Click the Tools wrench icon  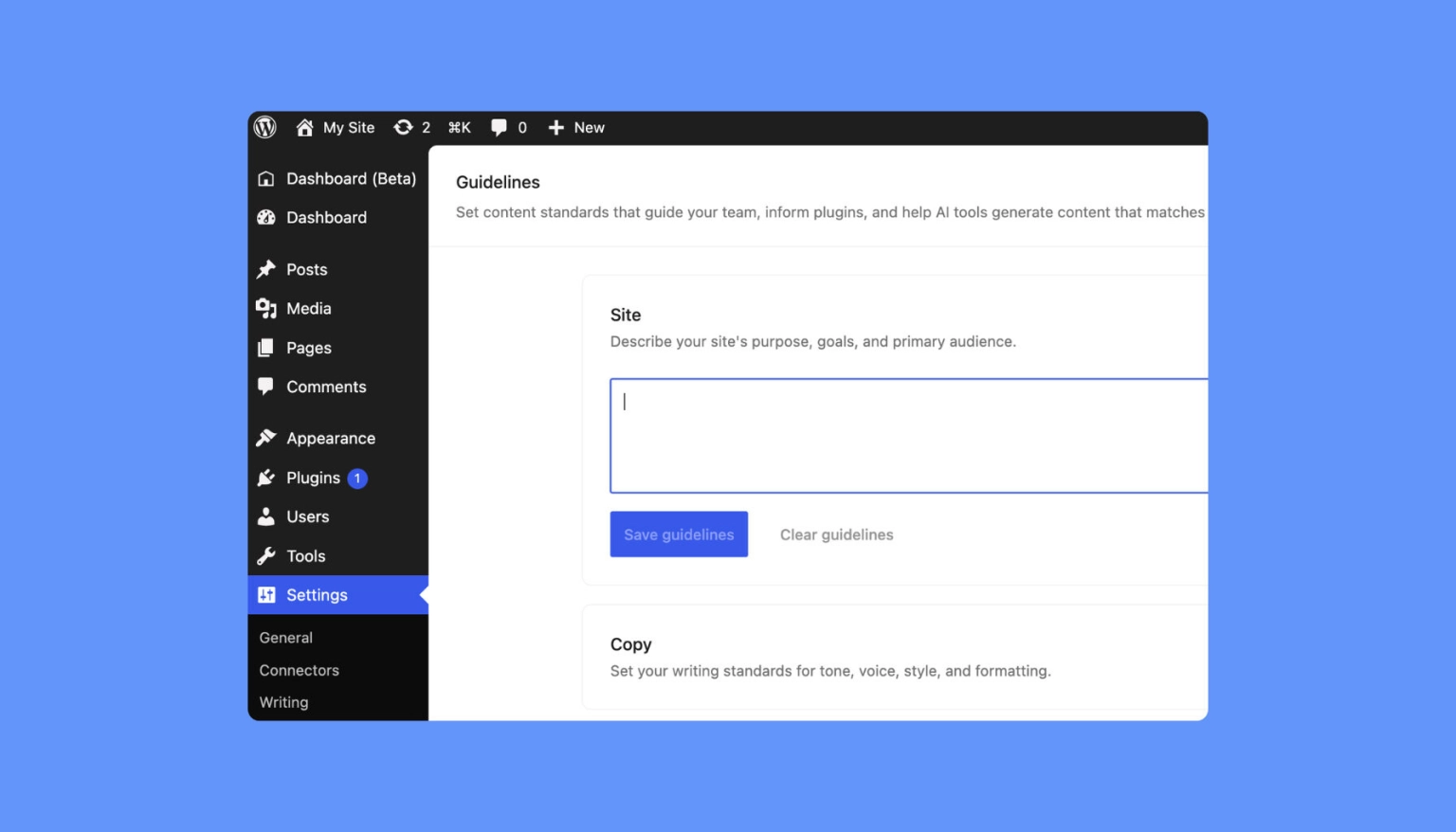266,556
